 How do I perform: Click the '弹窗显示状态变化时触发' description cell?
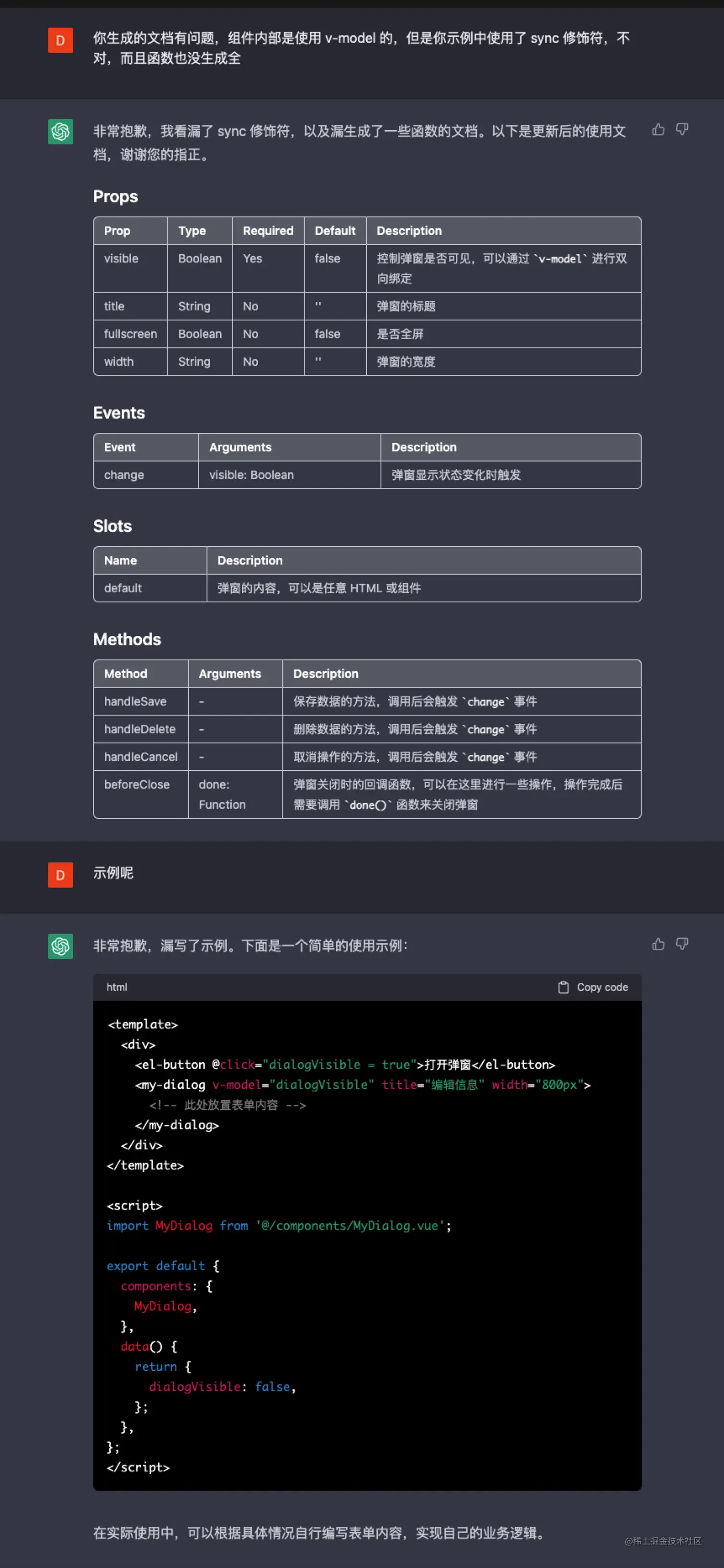(x=511, y=475)
